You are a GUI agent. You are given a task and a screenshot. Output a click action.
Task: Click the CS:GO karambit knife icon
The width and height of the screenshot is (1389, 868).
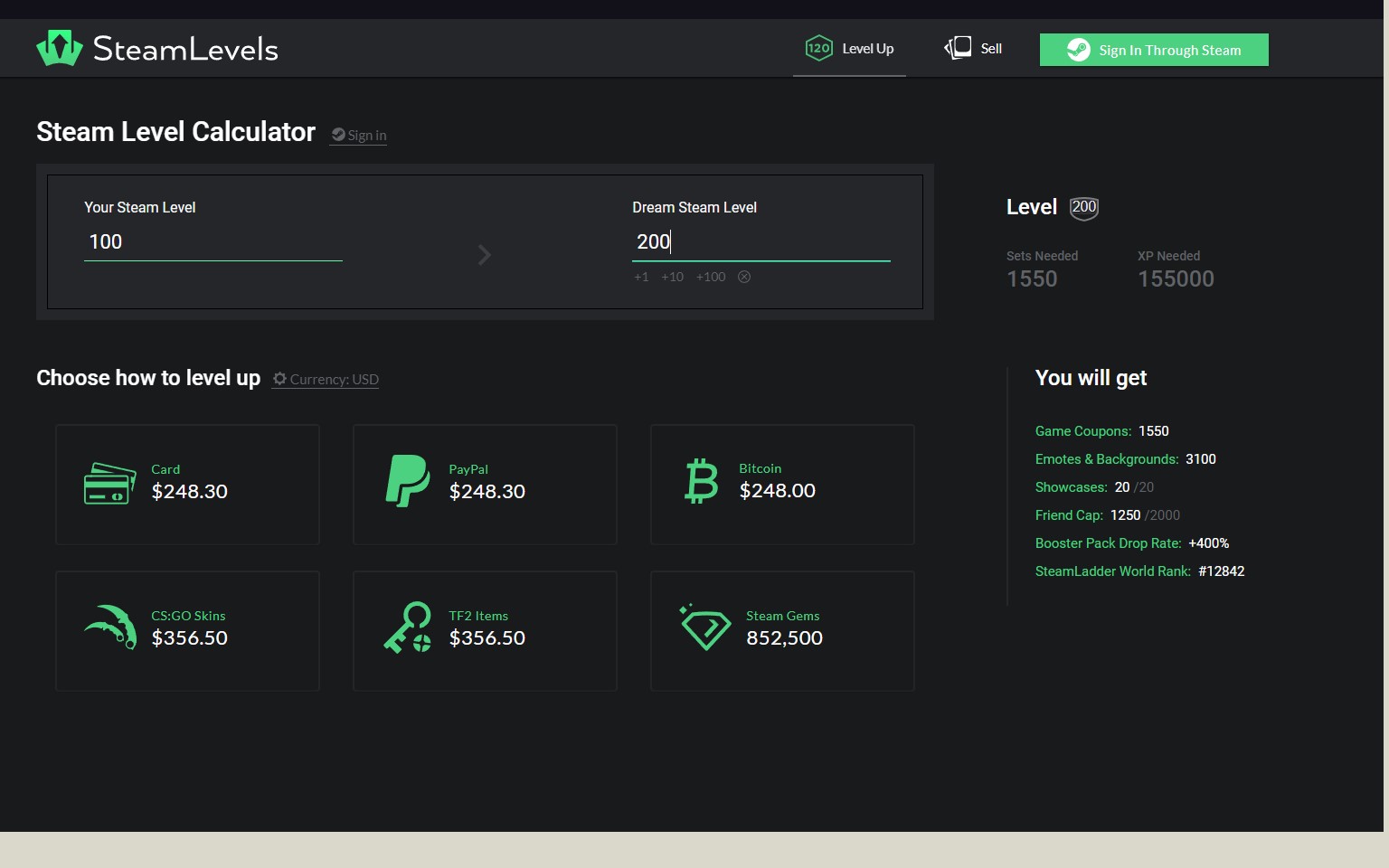click(x=110, y=627)
